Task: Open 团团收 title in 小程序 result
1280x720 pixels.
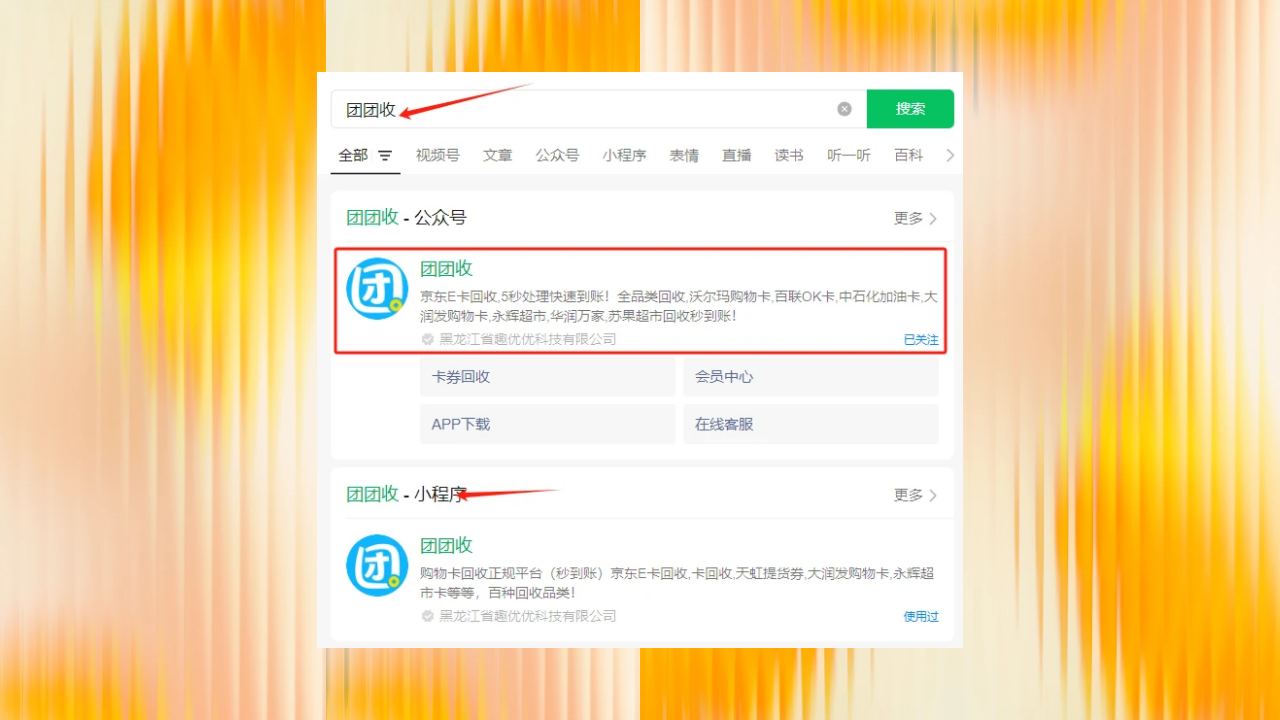Action: click(x=446, y=545)
